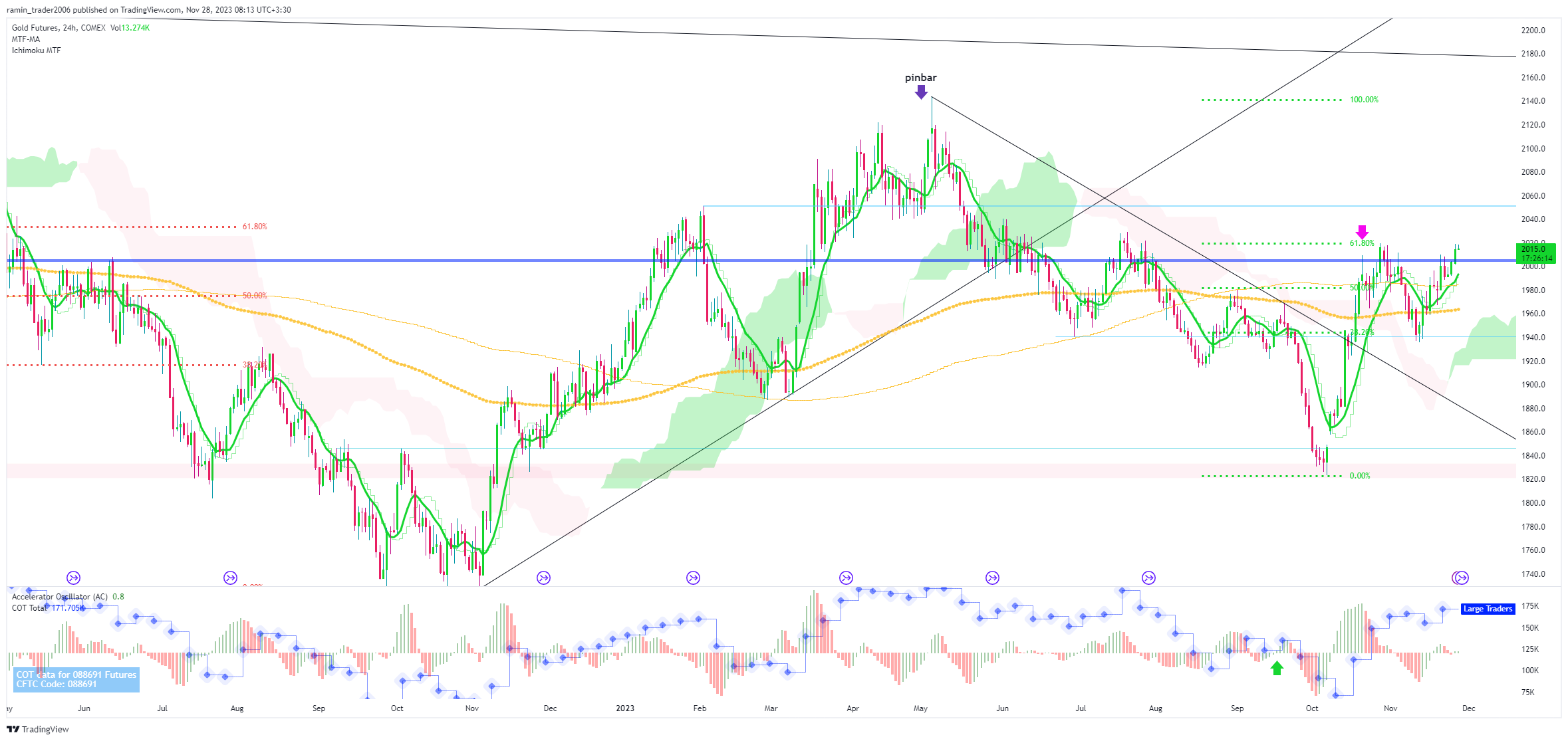Viewport: 1568px width, 741px height.
Task: Click the 175K COT axis label
Action: pyautogui.click(x=1530, y=606)
